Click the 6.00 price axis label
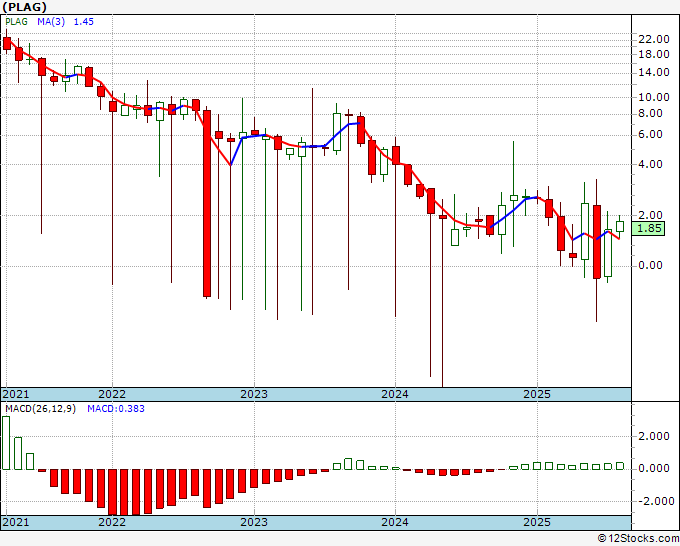This screenshot has height=546, width=680. (x=650, y=134)
